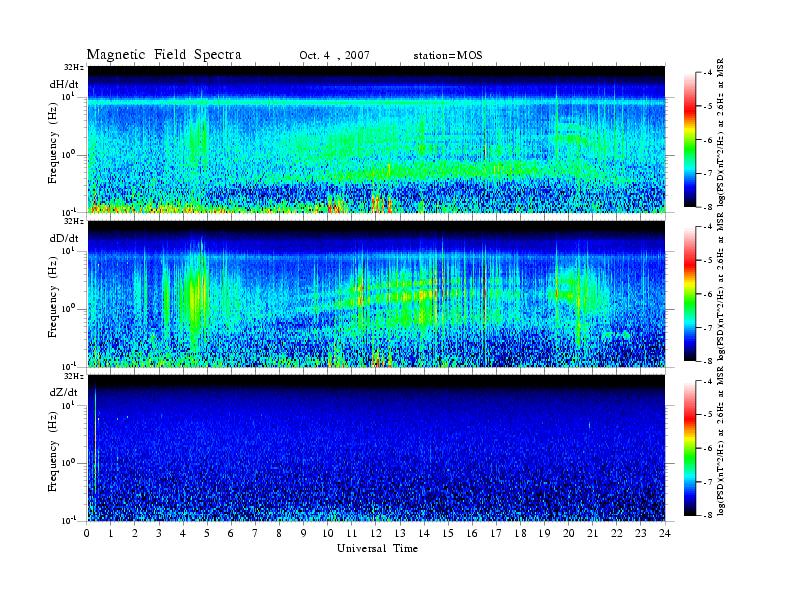Click the hour 12 tick label
The image size is (792, 612).
pyautogui.click(x=376, y=533)
